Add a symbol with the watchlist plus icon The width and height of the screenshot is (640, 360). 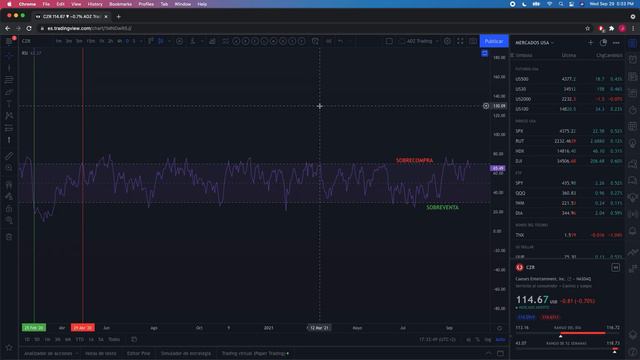tap(591, 42)
